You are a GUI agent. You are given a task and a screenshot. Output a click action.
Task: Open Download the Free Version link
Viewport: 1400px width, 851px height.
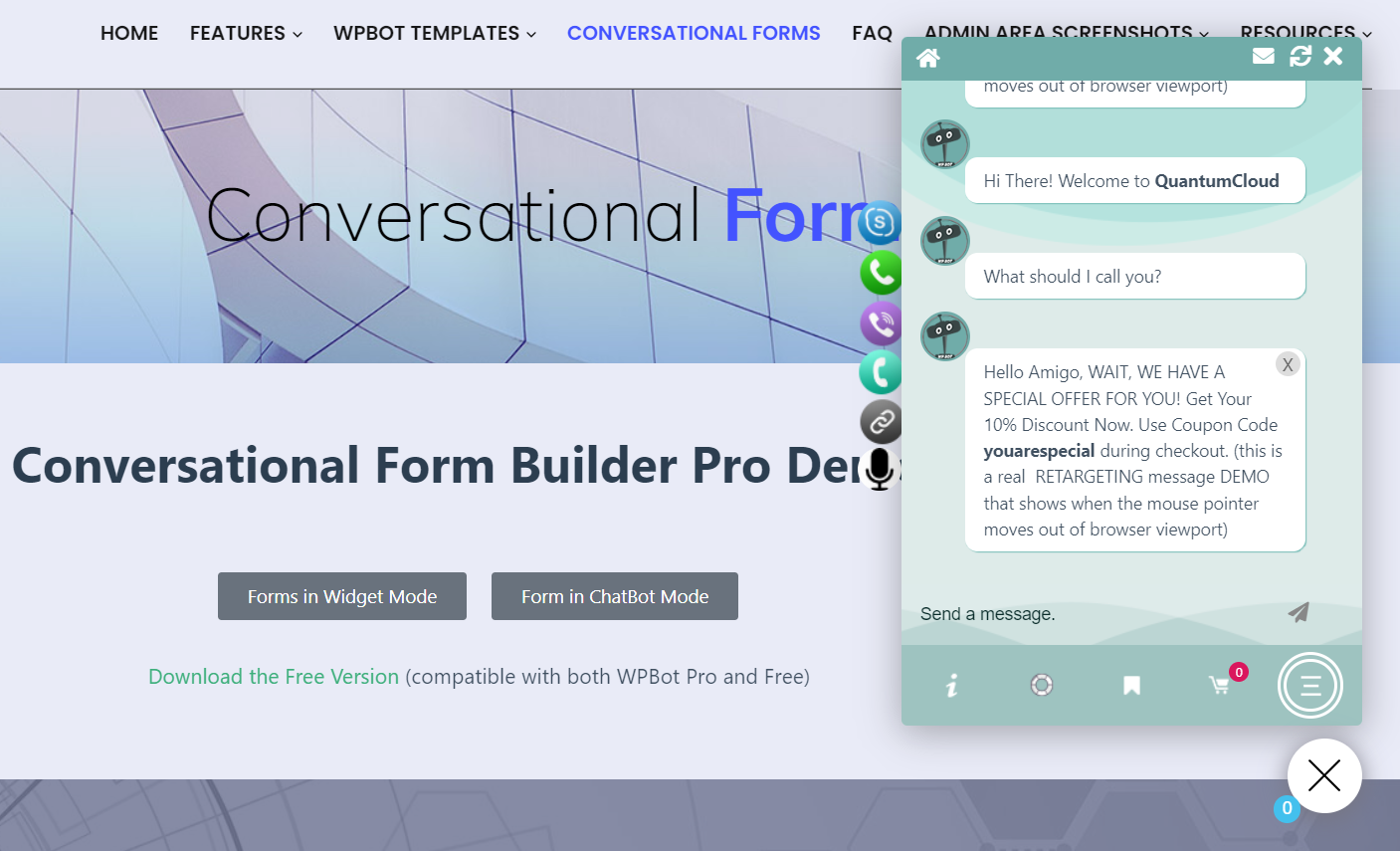(274, 677)
